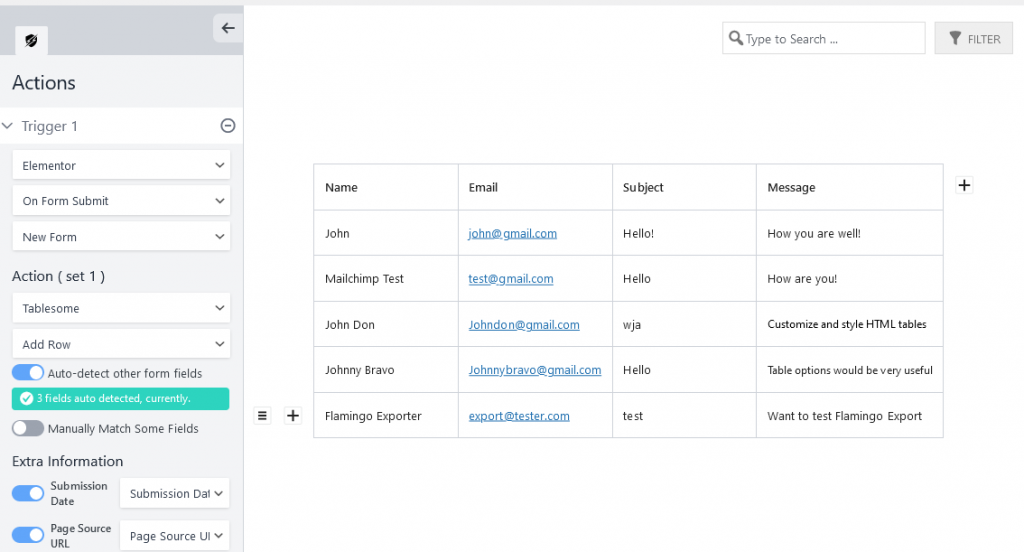Click the Type to Search field
This screenshot has height=552, width=1024.
832,39
